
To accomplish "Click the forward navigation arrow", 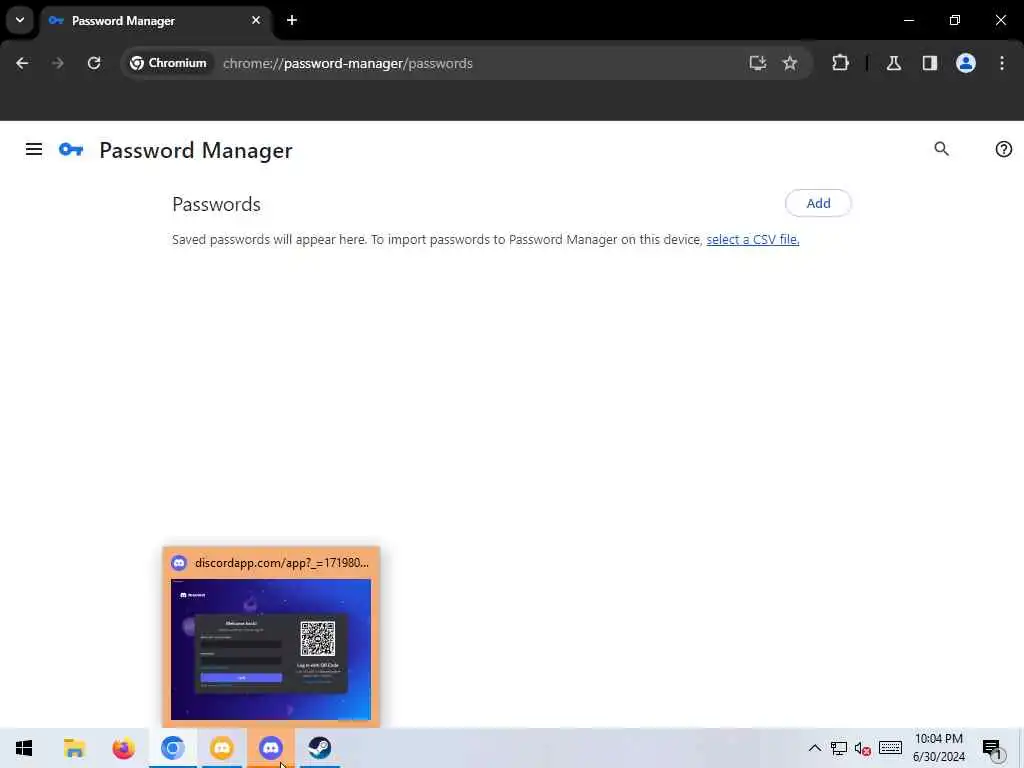I will pos(58,63).
